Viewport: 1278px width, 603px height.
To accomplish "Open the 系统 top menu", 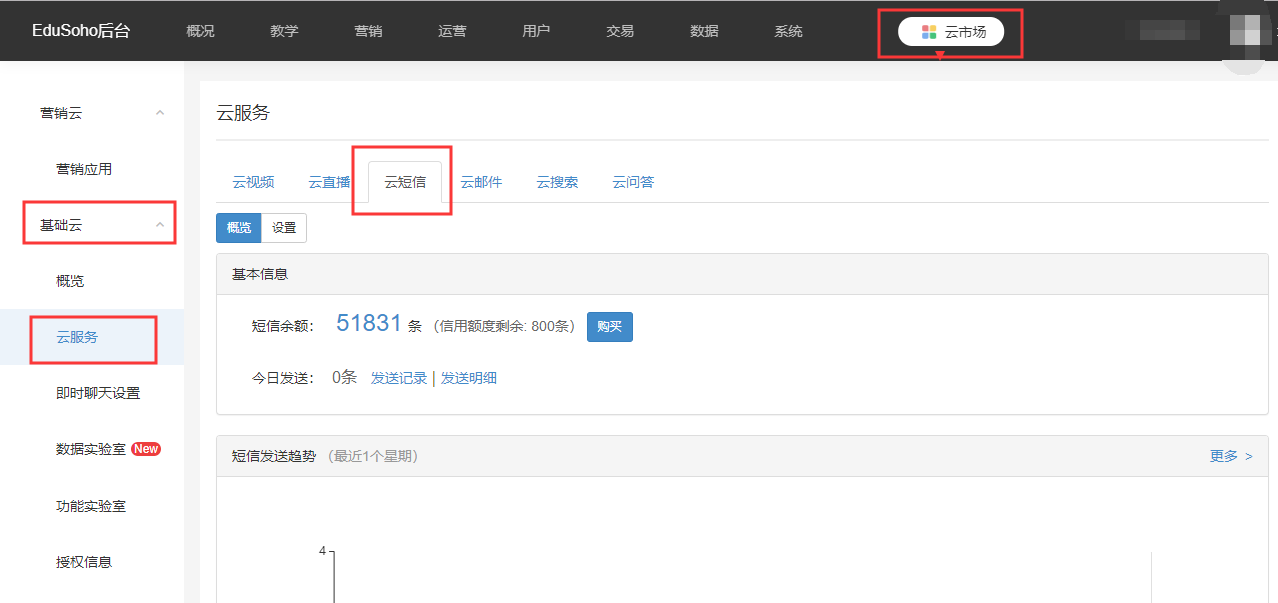I will click(788, 31).
